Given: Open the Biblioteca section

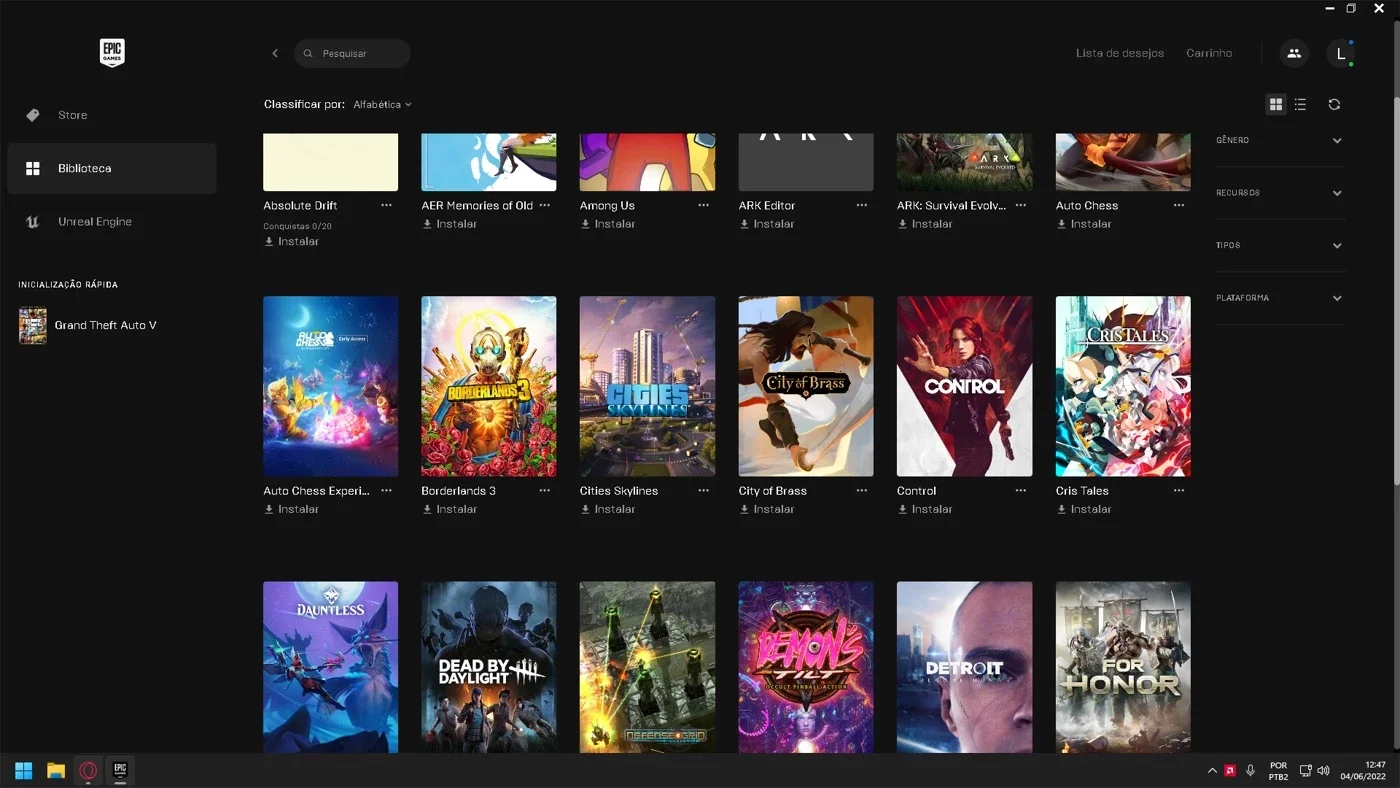Looking at the screenshot, I should coord(111,168).
